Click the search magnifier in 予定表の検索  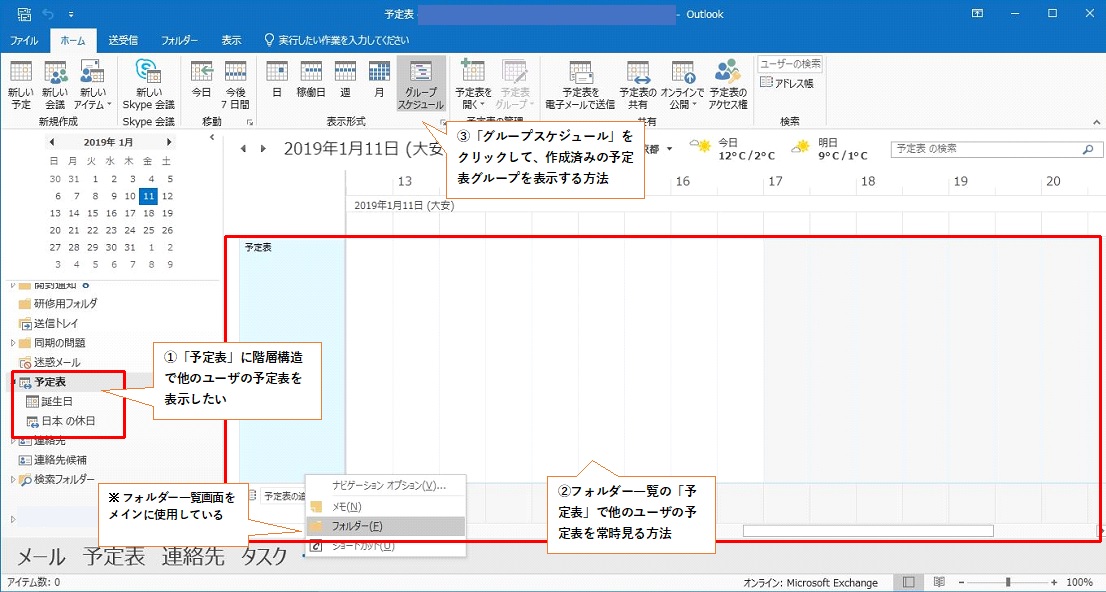pyautogui.click(x=1088, y=150)
